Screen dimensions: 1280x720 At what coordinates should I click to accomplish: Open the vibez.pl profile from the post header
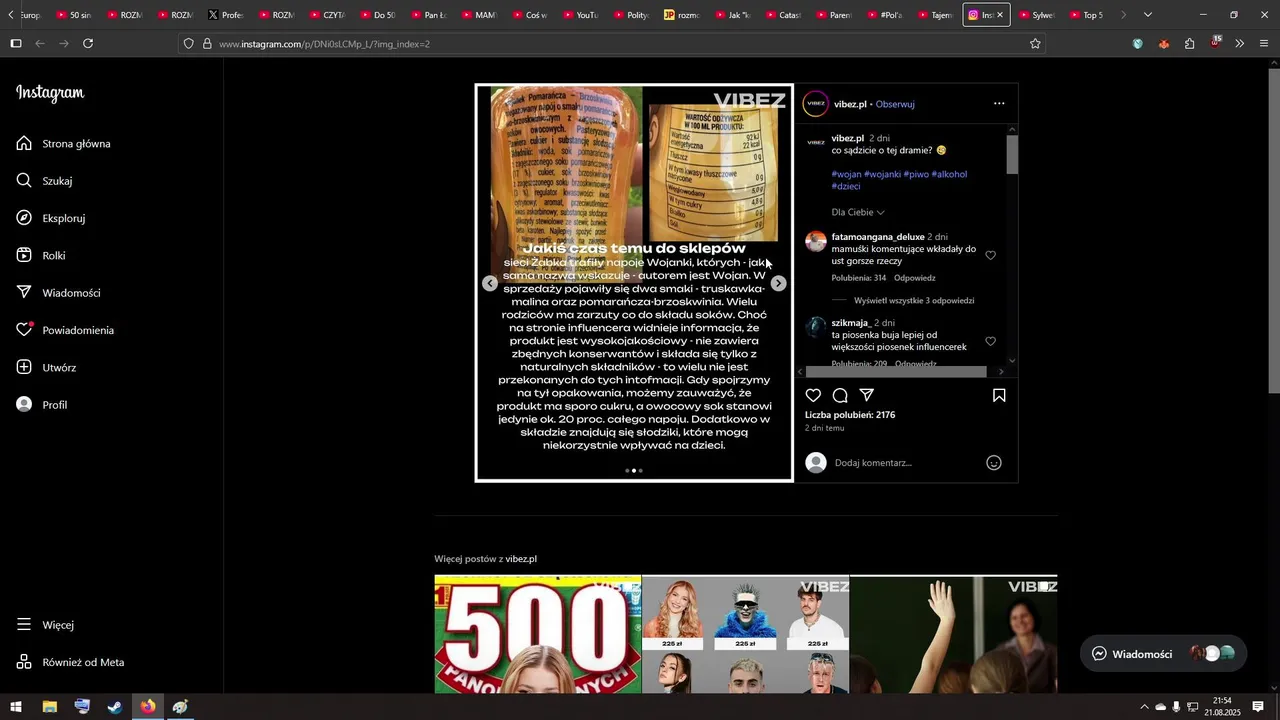850,104
